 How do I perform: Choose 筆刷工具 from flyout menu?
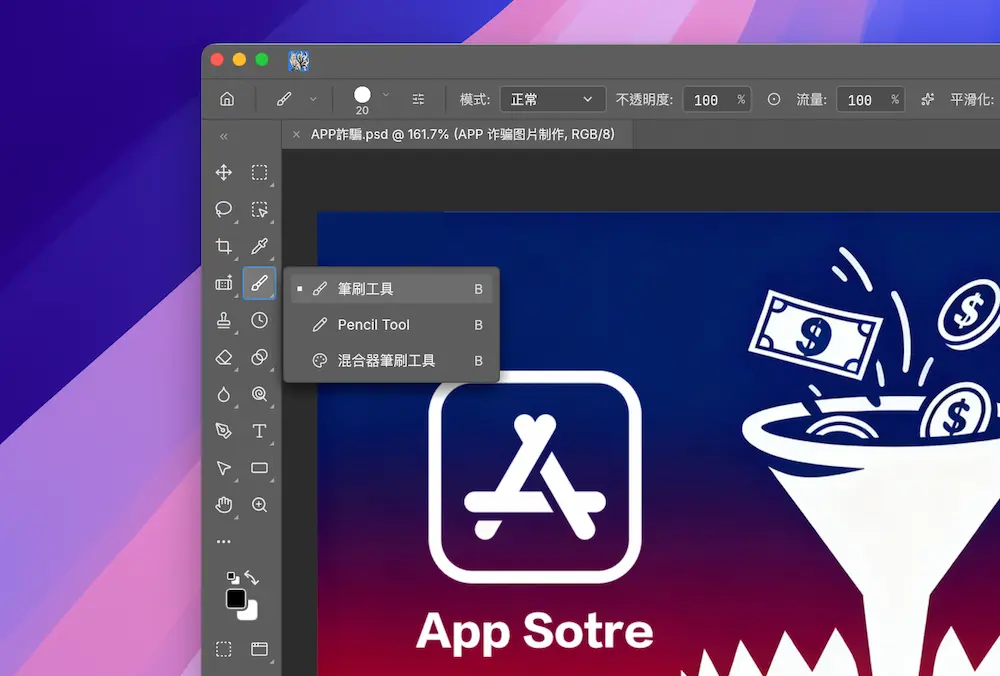(x=392, y=289)
